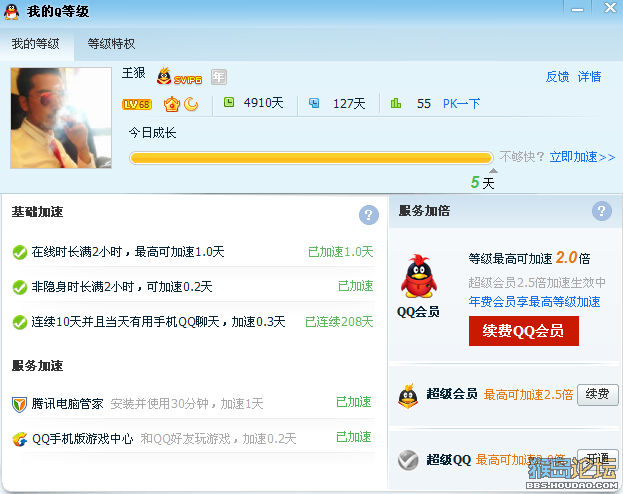Click the QQ手机版游戏中心 icon

pyautogui.click(x=19, y=439)
